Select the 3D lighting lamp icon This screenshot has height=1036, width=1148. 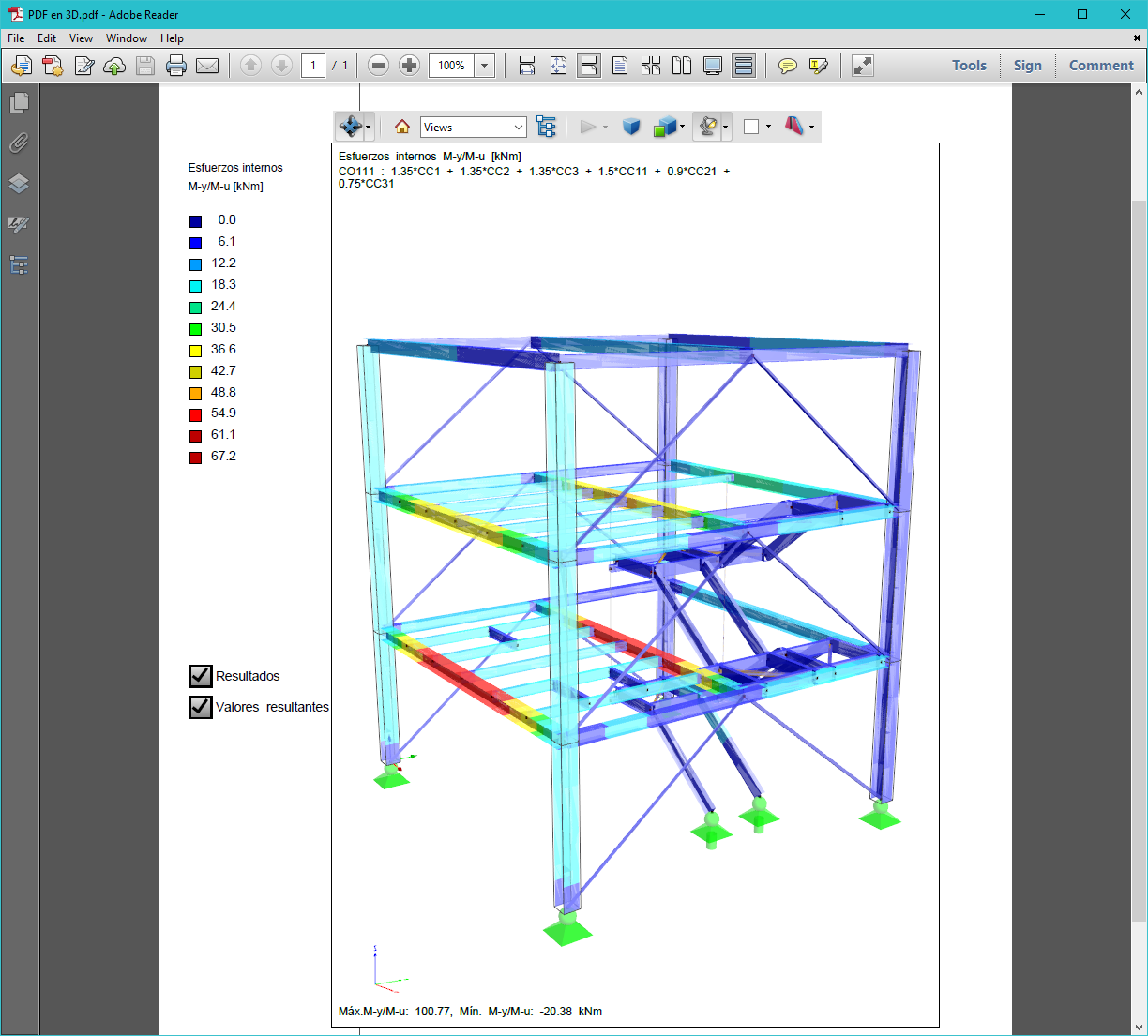(x=709, y=127)
